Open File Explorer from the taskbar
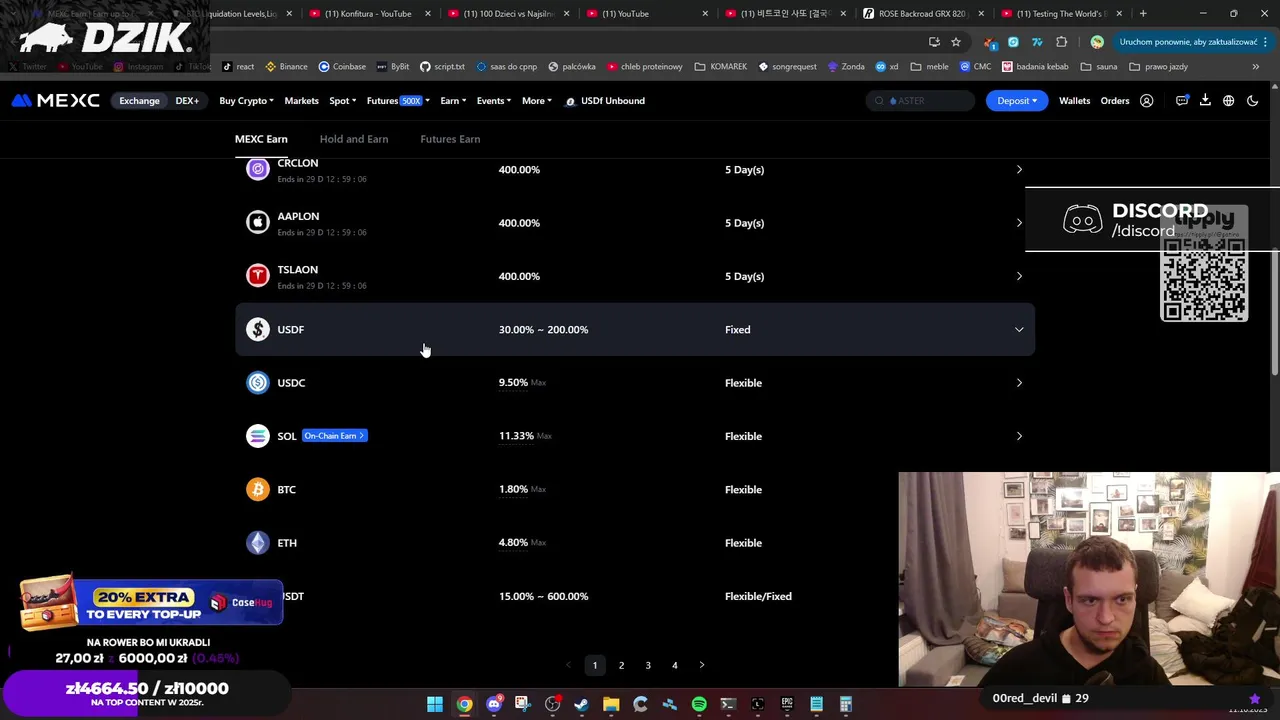Screen dimensions: 1280x720 pos(611,704)
